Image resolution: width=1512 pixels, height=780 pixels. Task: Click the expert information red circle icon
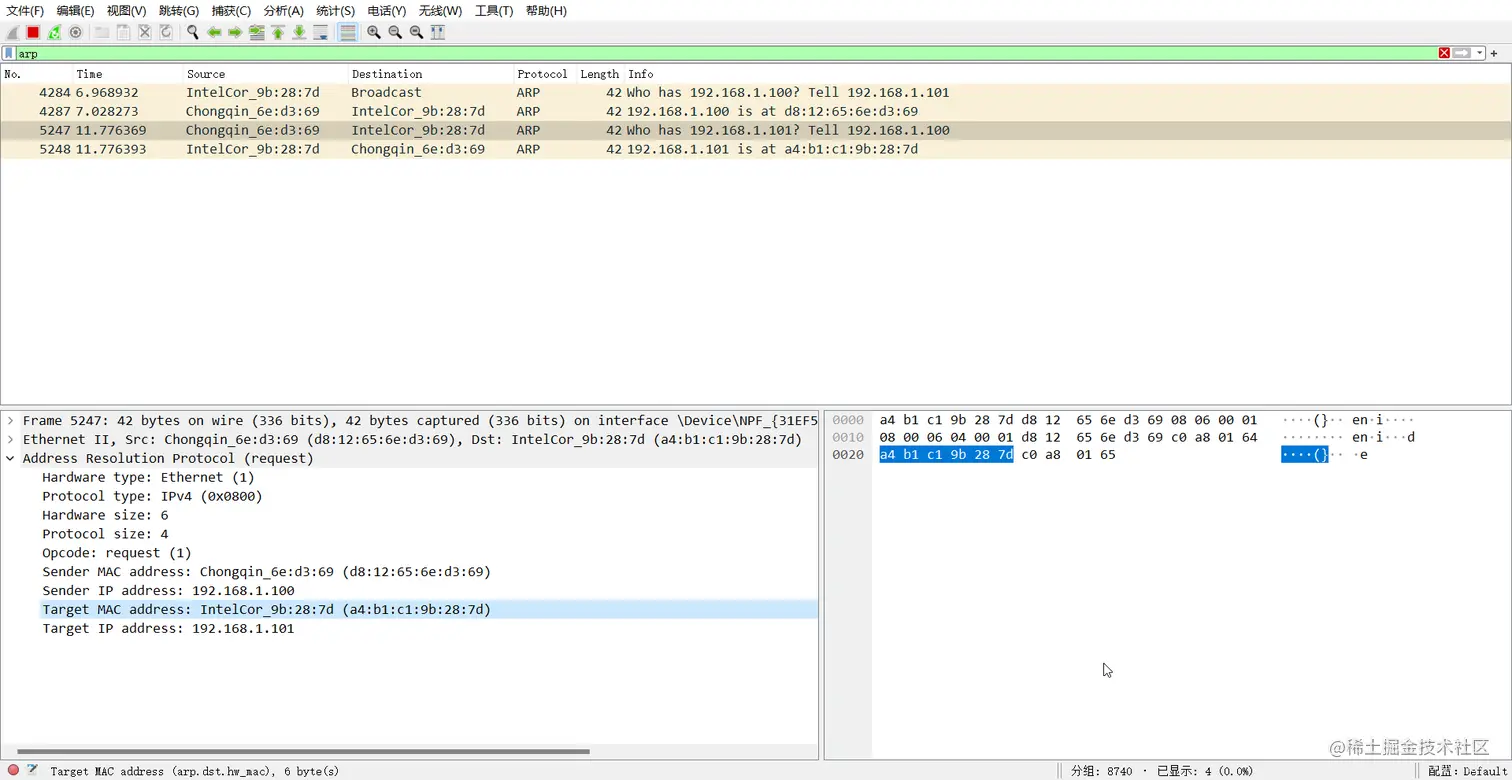point(13,770)
